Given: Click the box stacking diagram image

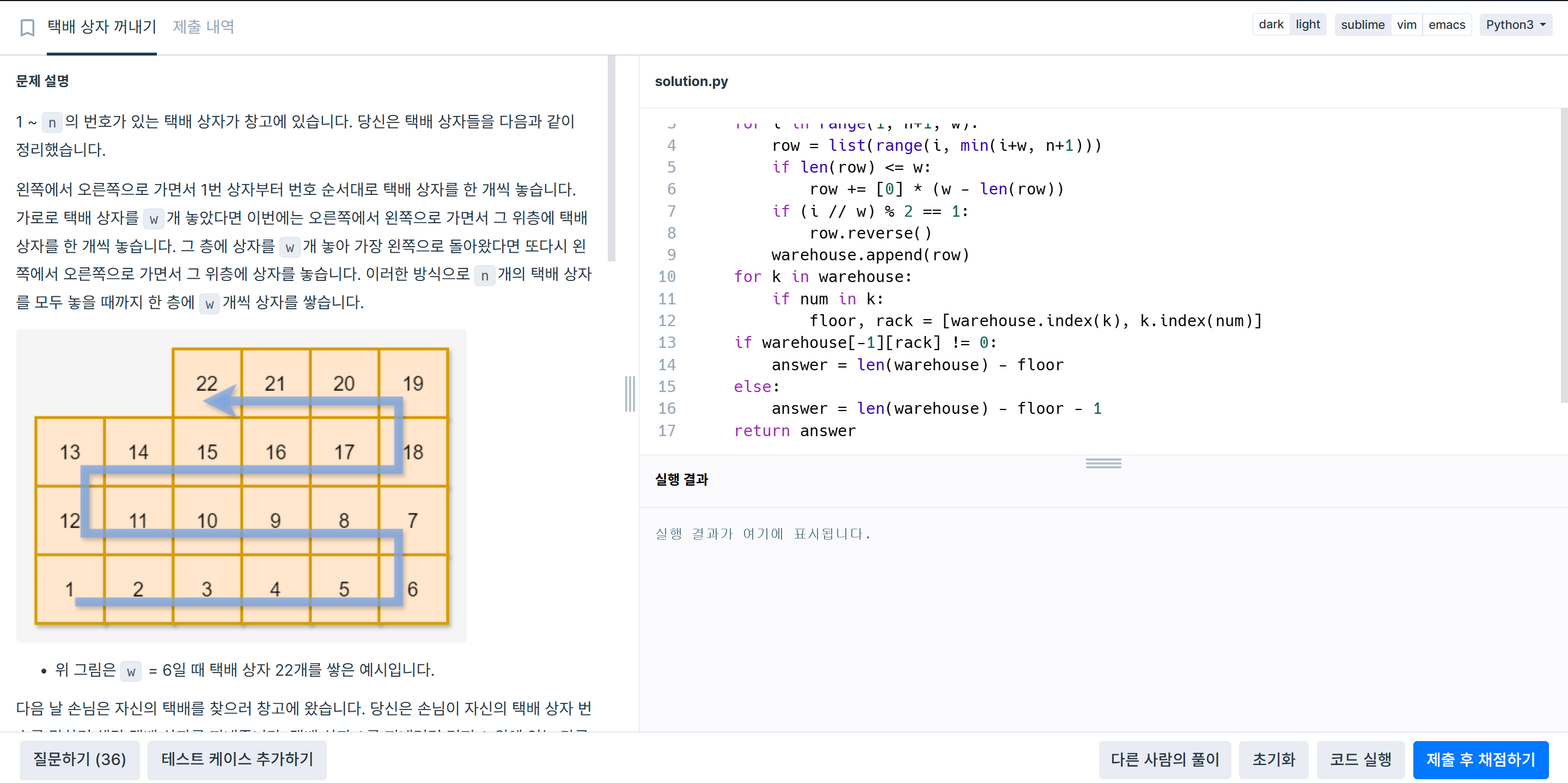Looking at the screenshot, I should point(241,485).
